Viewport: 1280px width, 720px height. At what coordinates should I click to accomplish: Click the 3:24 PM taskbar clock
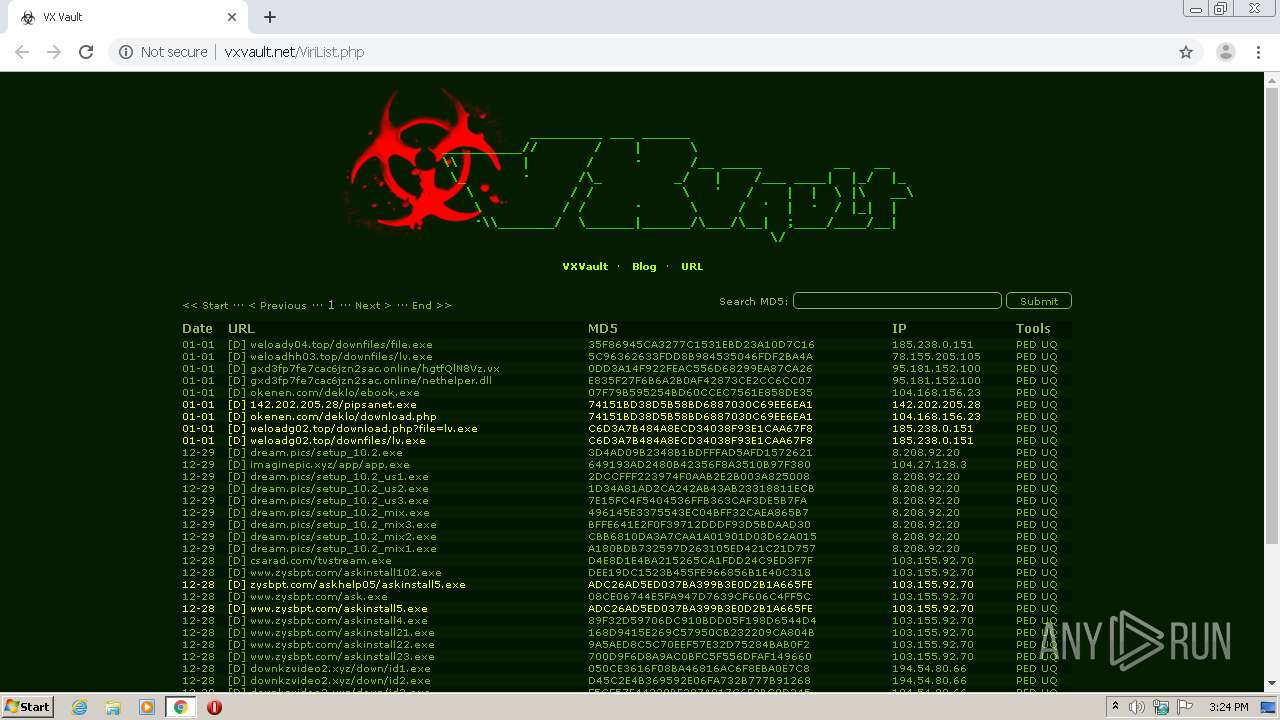tap(1229, 707)
